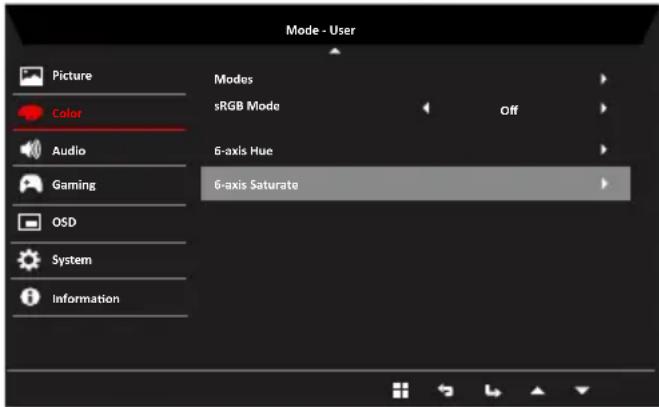The height and width of the screenshot is (407, 659).
Task: Select the sRGB Mode row label
Action: [247, 106]
